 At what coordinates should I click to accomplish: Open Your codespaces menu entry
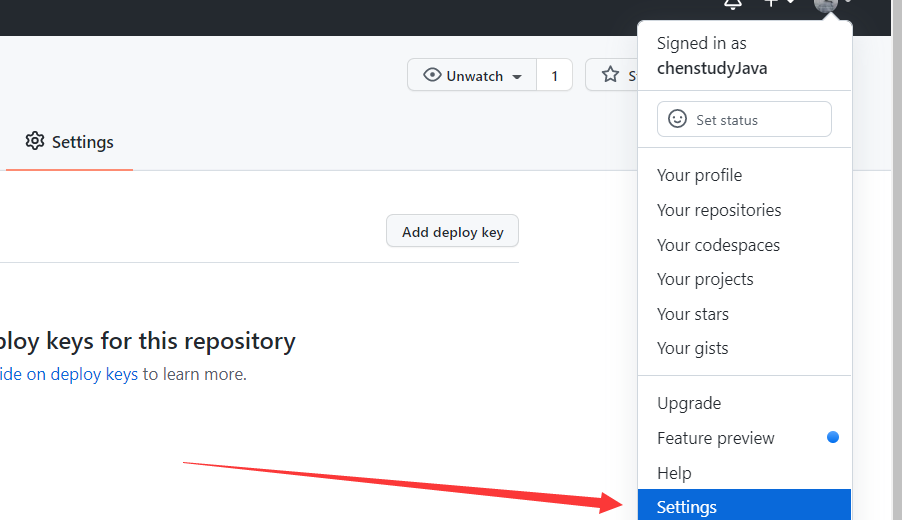744,246
